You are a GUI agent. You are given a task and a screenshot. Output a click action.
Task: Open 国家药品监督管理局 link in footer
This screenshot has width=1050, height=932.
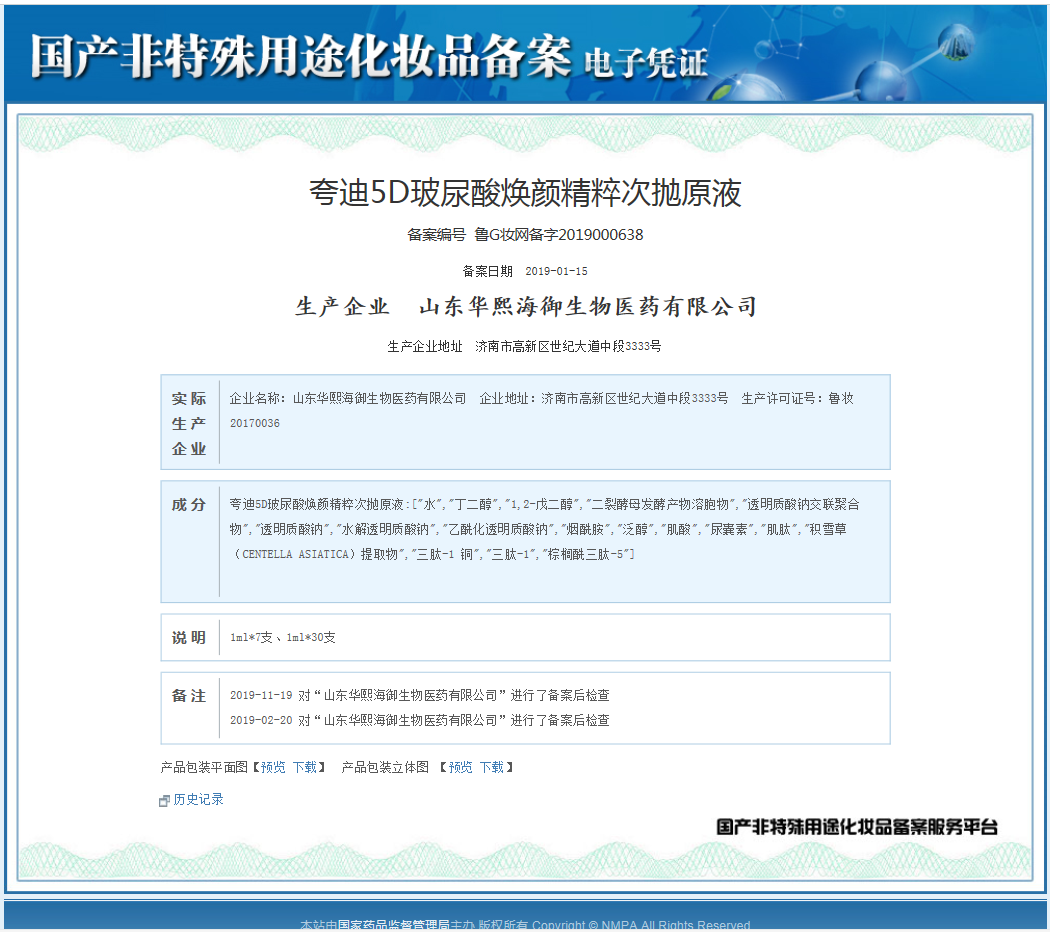tap(393, 925)
